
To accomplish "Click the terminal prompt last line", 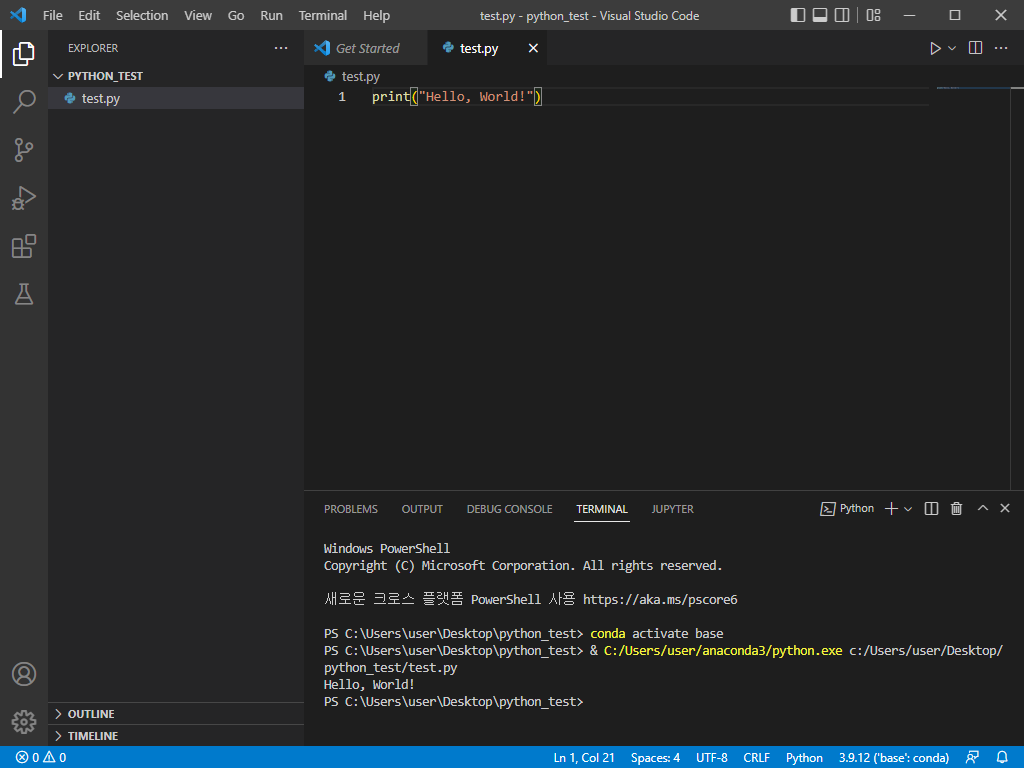I will coord(453,701).
